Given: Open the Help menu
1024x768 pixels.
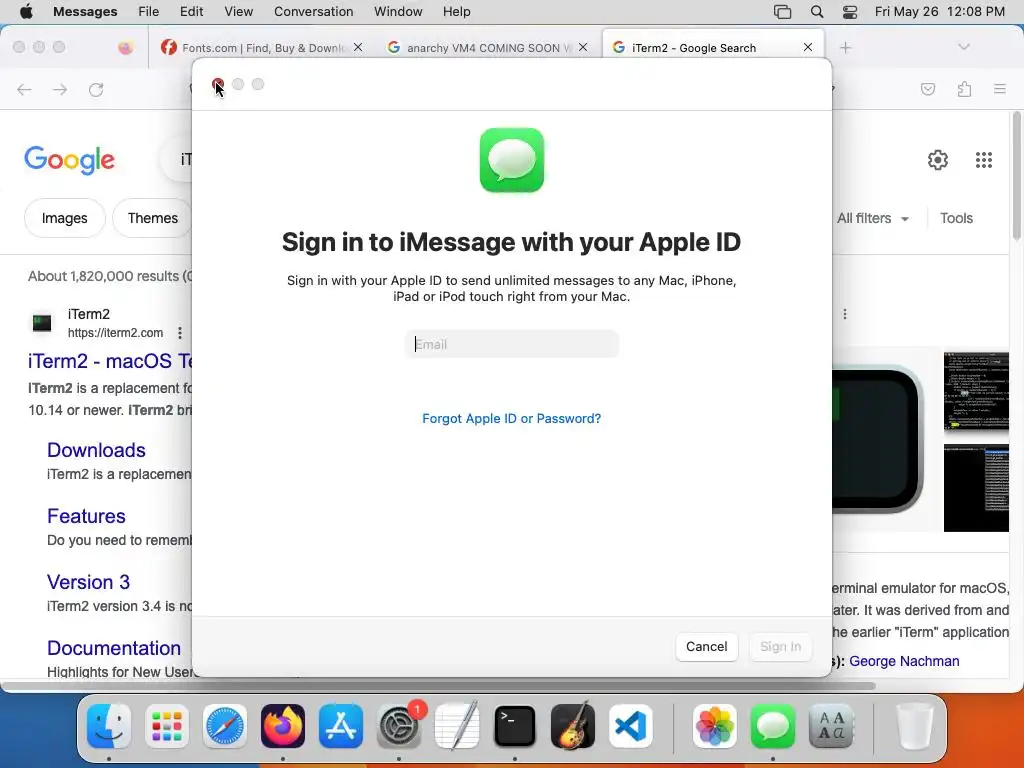Looking at the screenshot, I should coord(456,12).
